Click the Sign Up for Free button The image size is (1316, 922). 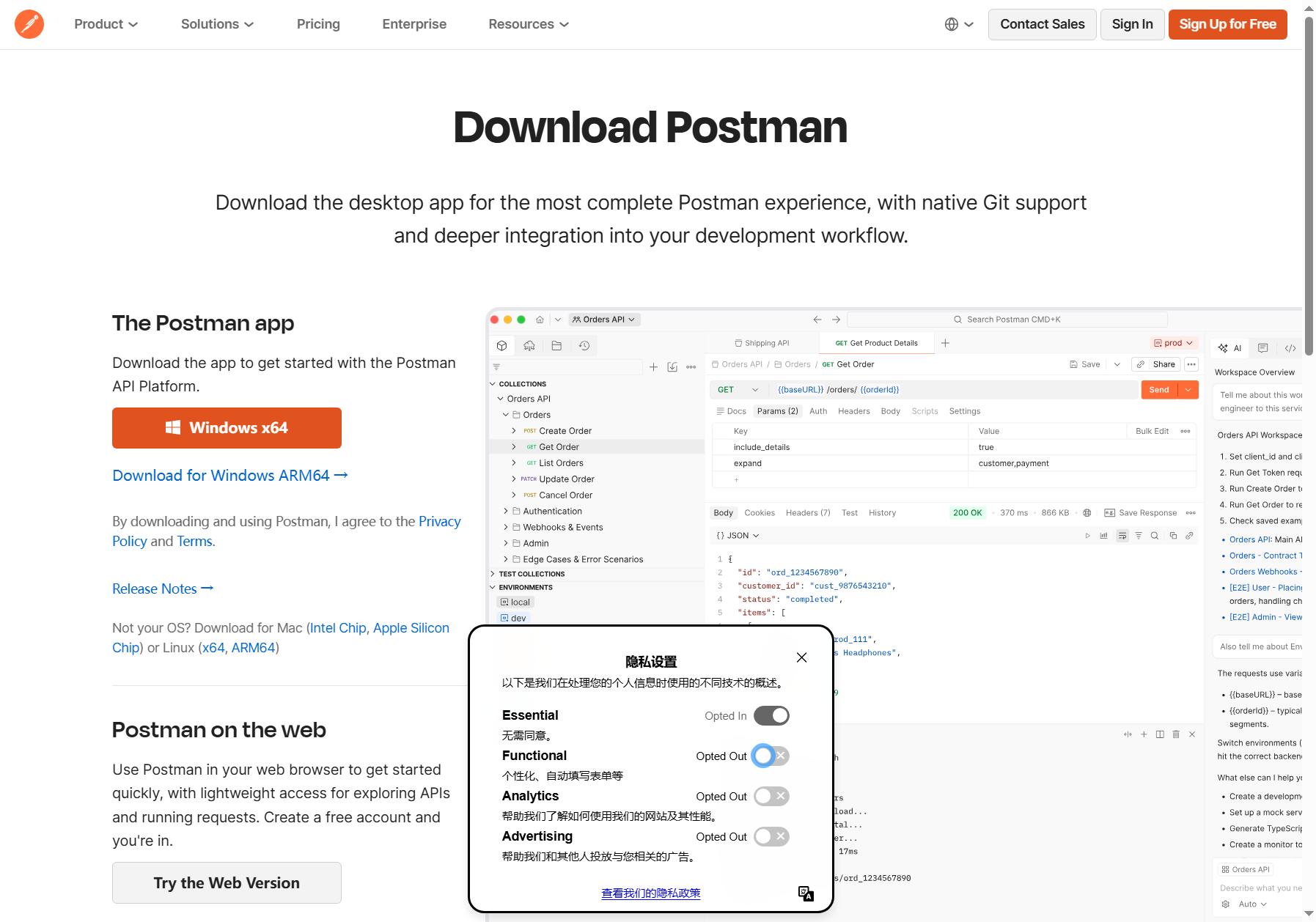(1227, 24)
